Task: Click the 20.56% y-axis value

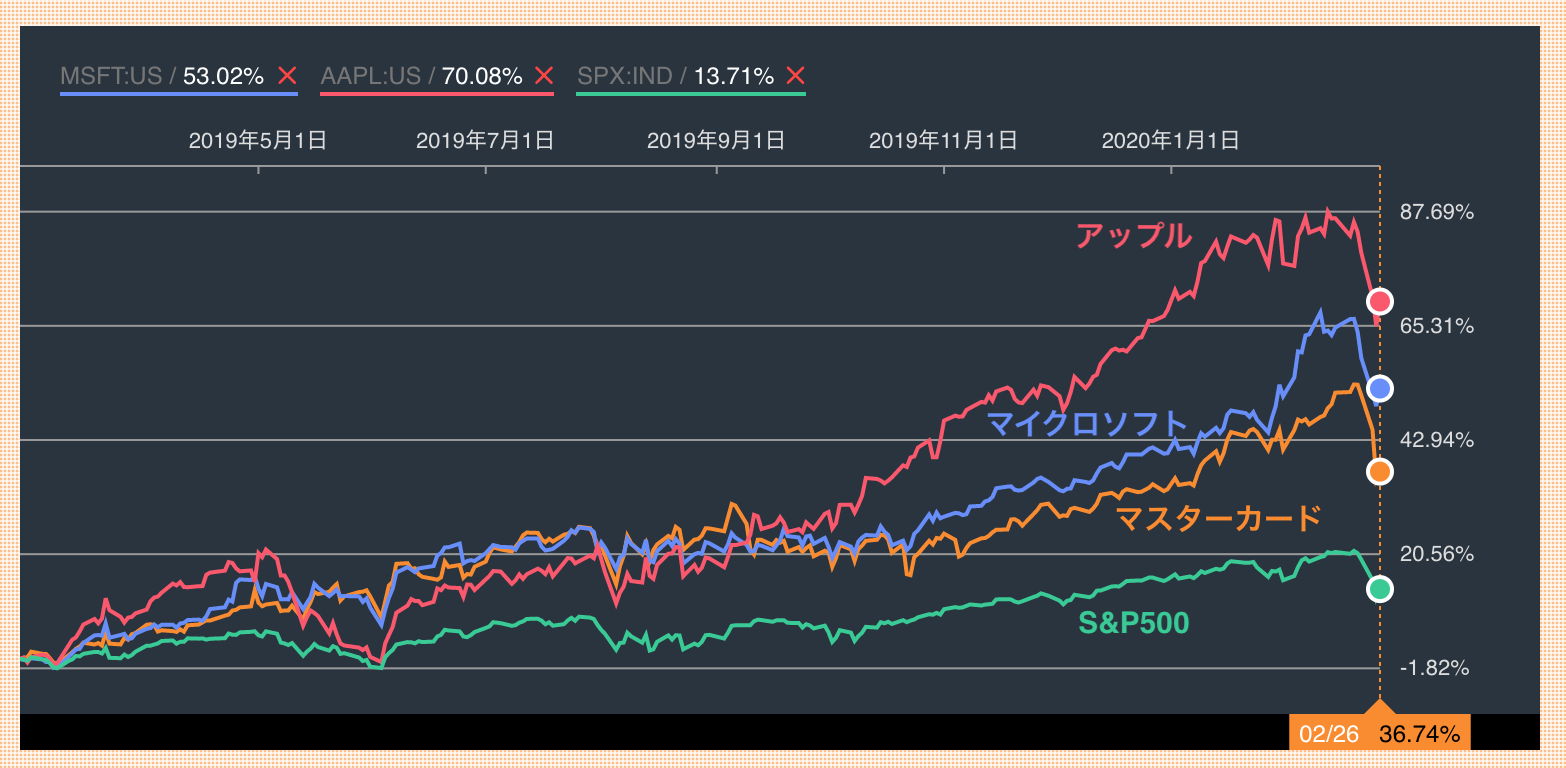Action: point(1436,554)
